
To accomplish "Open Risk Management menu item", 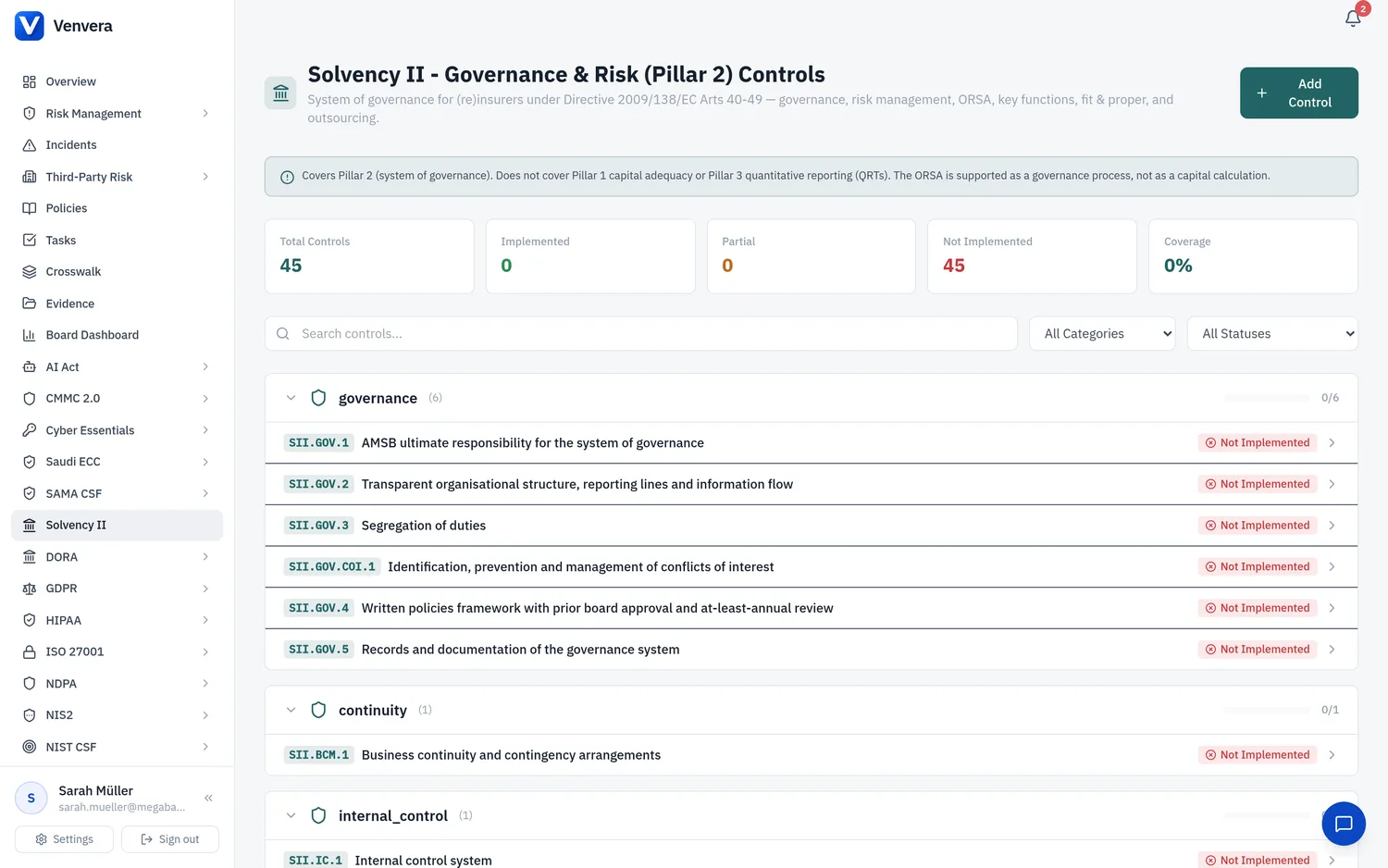I will [x=117, y=113].
